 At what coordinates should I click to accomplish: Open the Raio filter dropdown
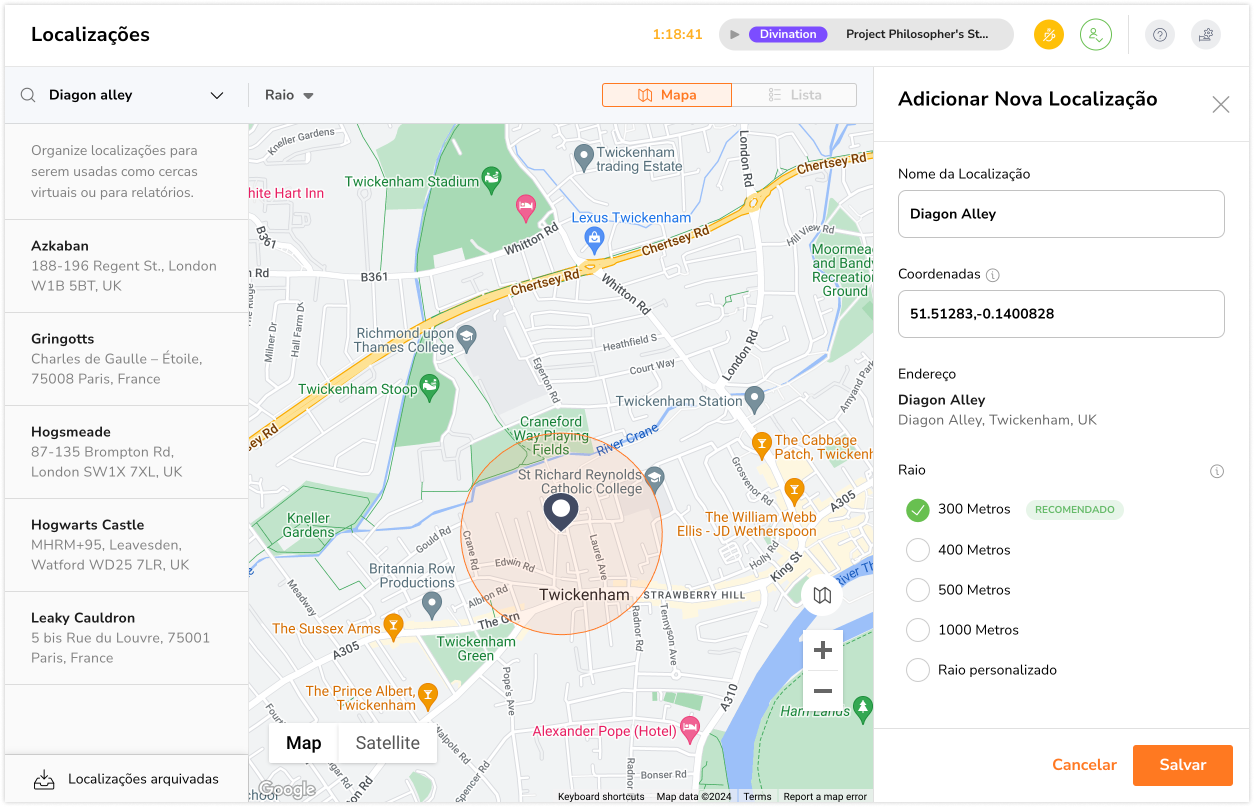coord(289,95)
